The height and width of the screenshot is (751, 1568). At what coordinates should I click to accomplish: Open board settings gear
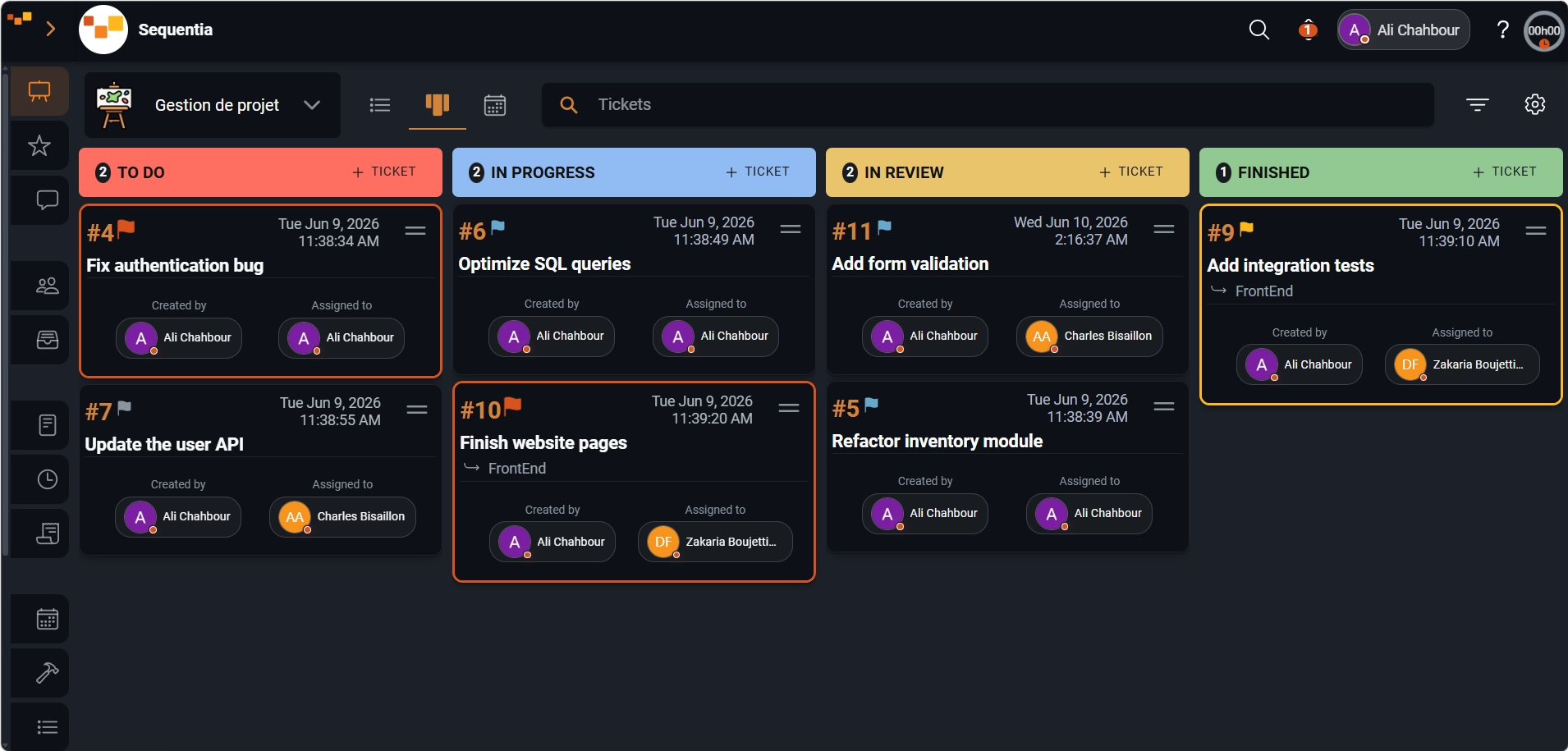[x=1535, y=104]
